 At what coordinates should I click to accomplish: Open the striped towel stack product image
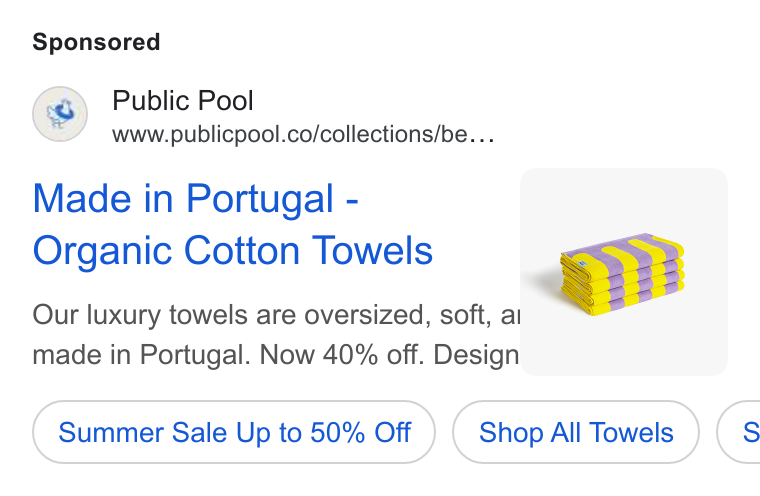coord(624,272)
